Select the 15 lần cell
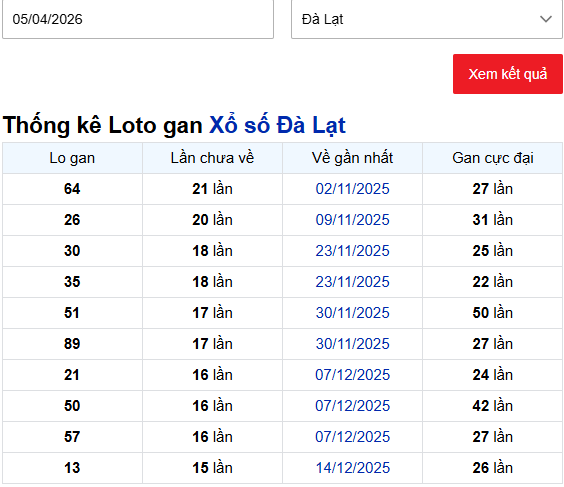 point(212,468)
